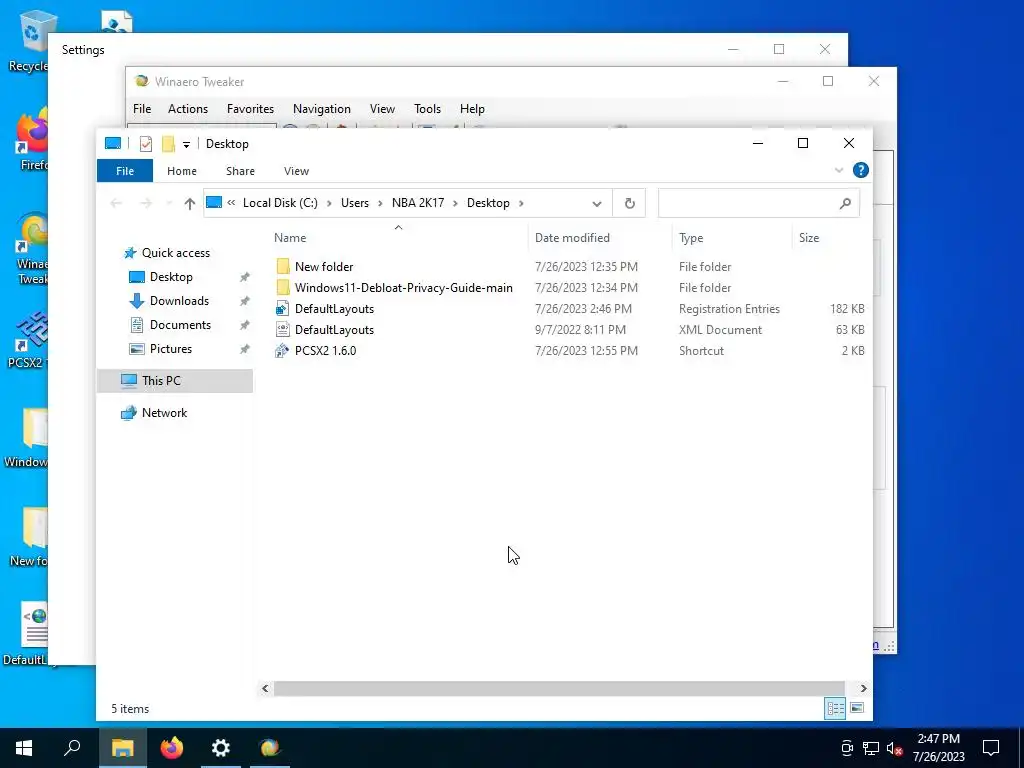Switch to Details view layout icon
This screenshot has height=768, width=1024.
[x=835, y=709]
